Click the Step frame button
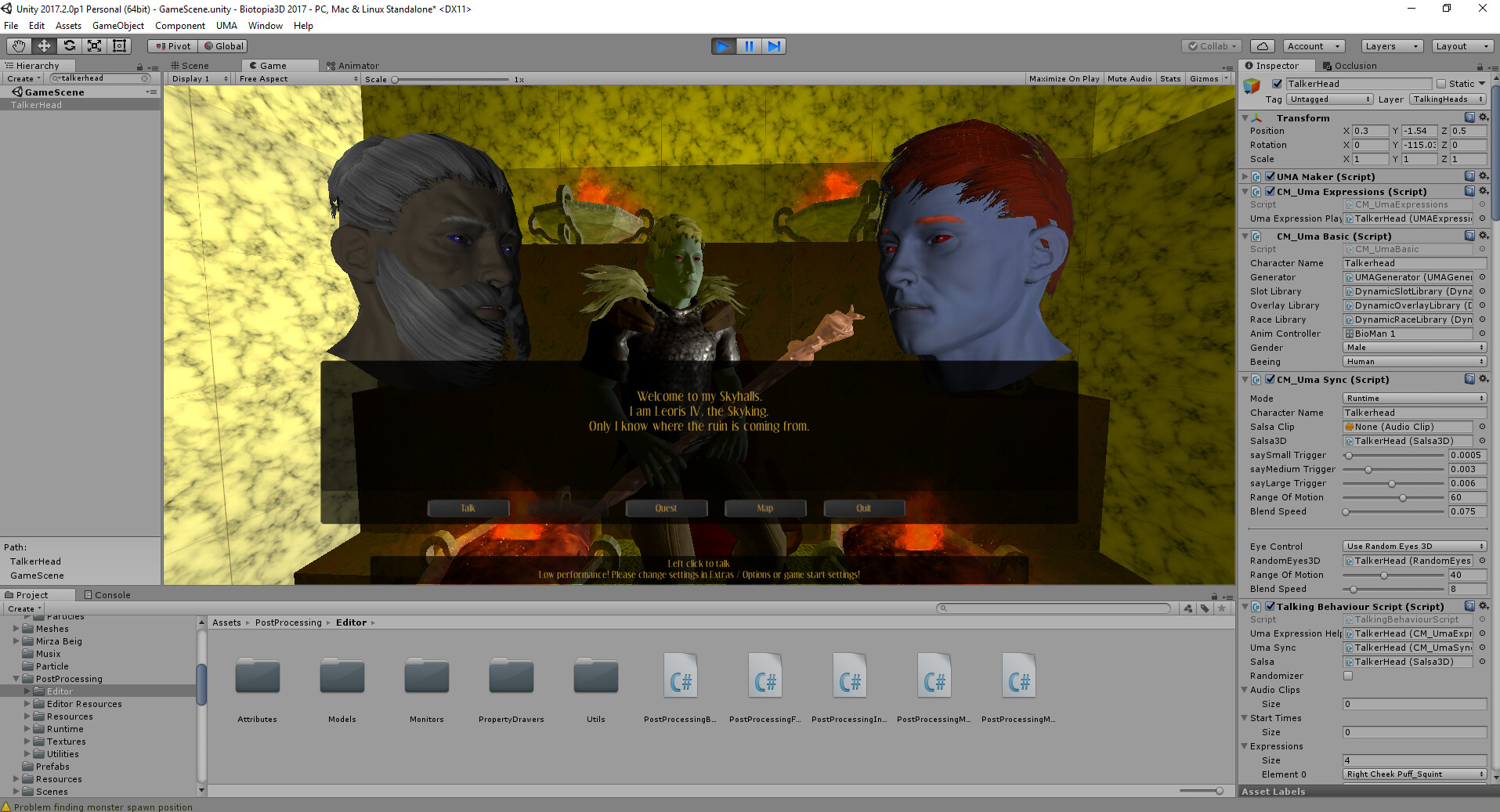The width and height of the screenshot is (1500, 812). 774,46
